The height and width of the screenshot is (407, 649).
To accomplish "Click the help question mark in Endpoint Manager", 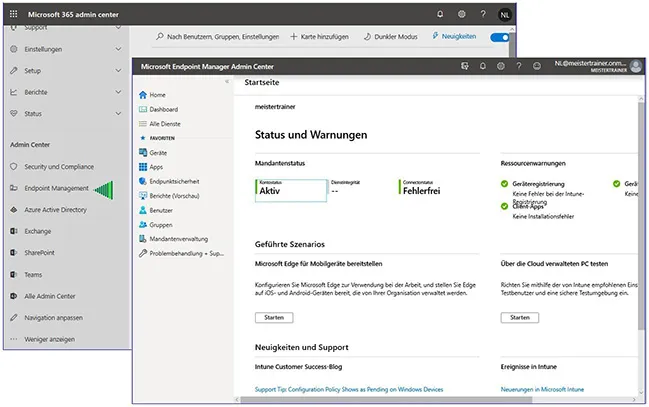I will pos(516,66).
